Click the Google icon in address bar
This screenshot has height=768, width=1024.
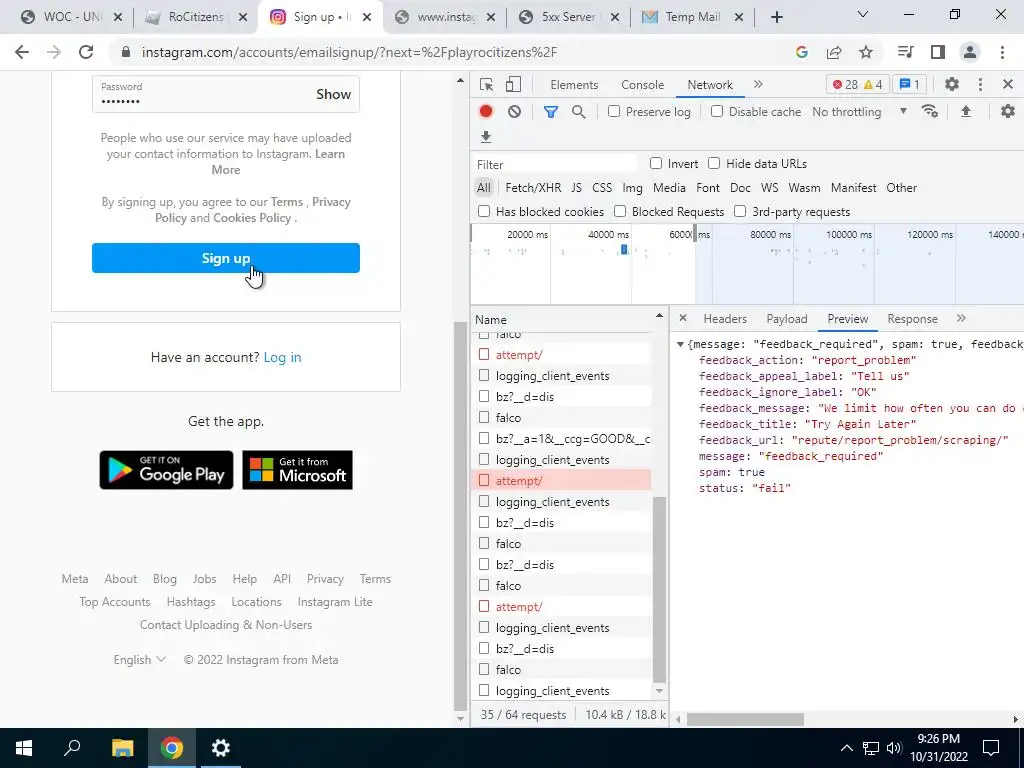pyautogui.click(x=802, y=52)
